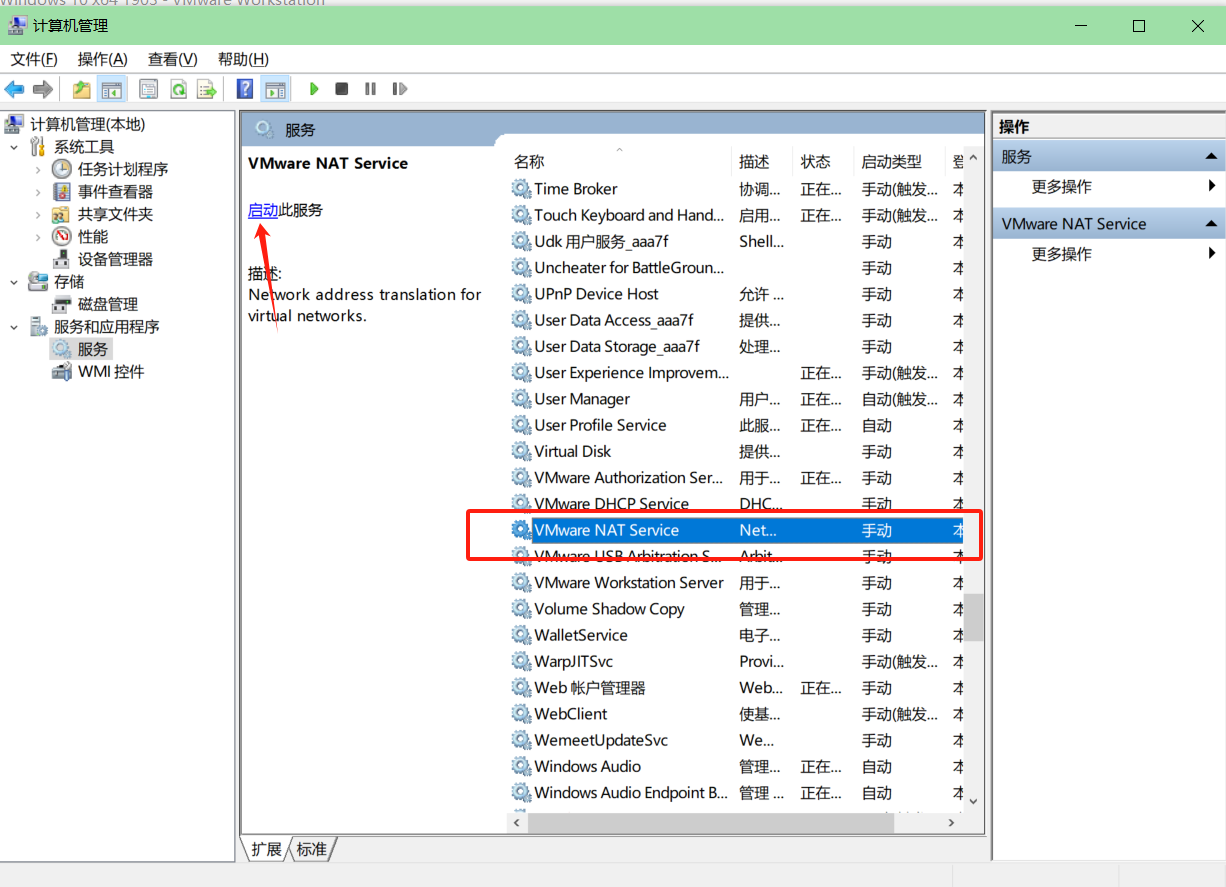Select the Volume Shadow Copy service
Image resolution: width=1226 pixels, height=887 pixels.
click(x=737, y=609)
